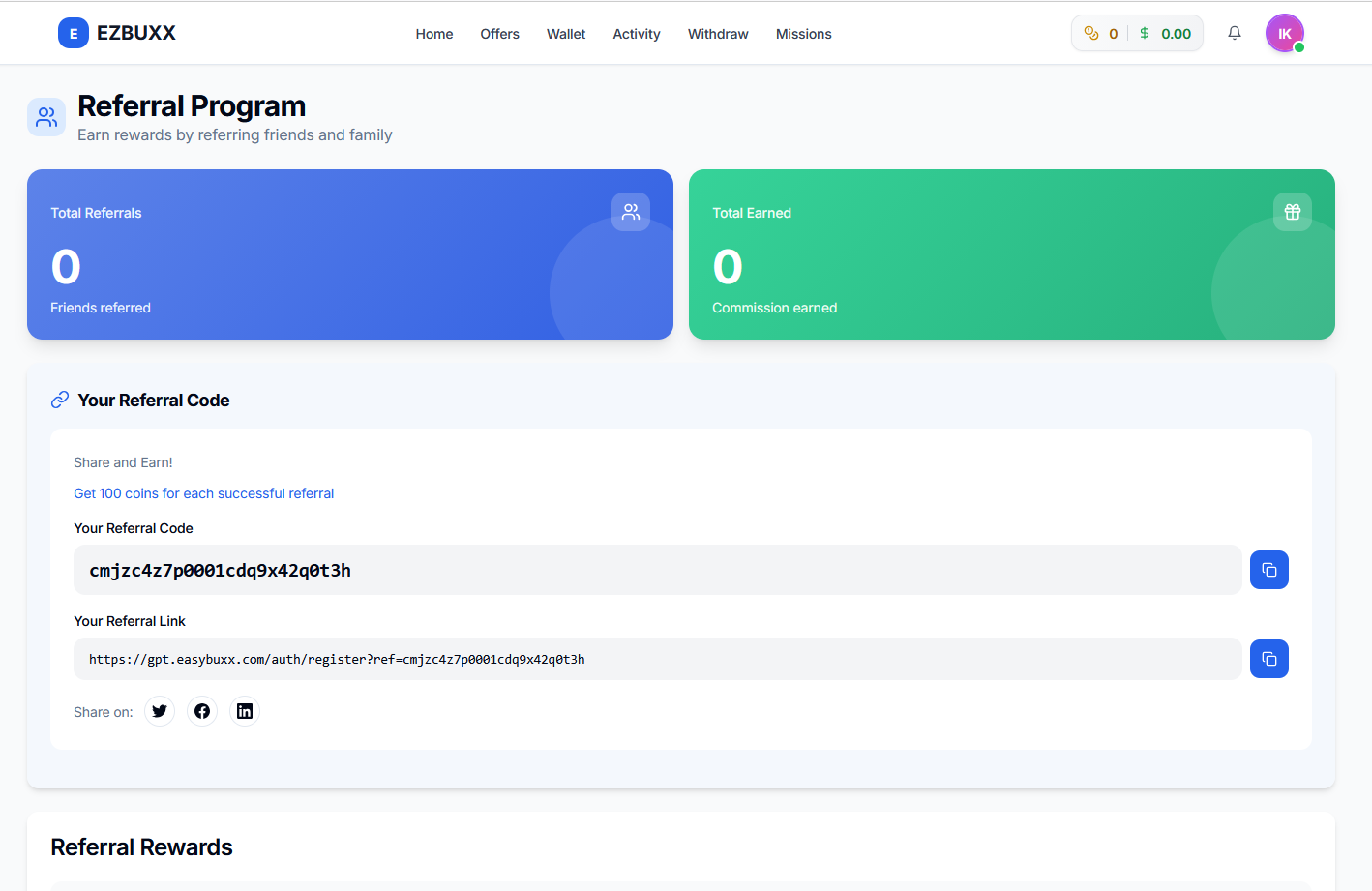Screen dimensions: 1372x891
Task: Open the IK user avatar menu
Action: 1284,33
